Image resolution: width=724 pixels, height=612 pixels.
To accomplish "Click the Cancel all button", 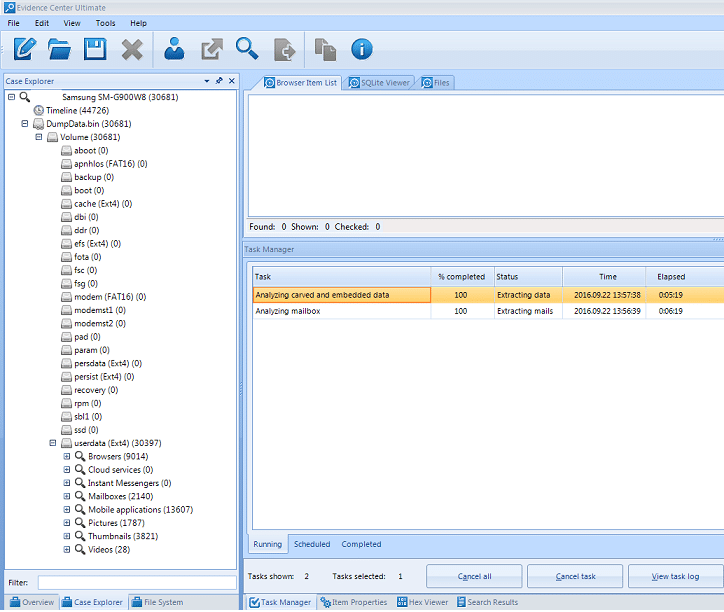I will pos(474,576).
